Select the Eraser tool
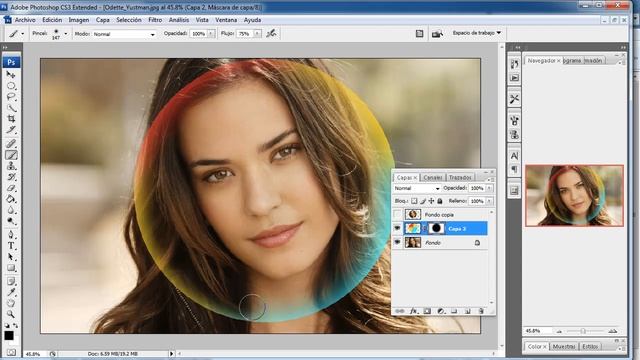Screen dimensions: 640x360 (x=11, y=188)
